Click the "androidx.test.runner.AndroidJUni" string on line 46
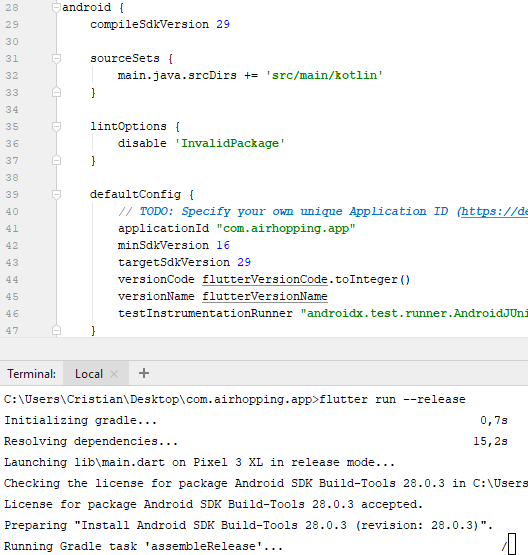528x555 pixels. [x=414, y=313]
